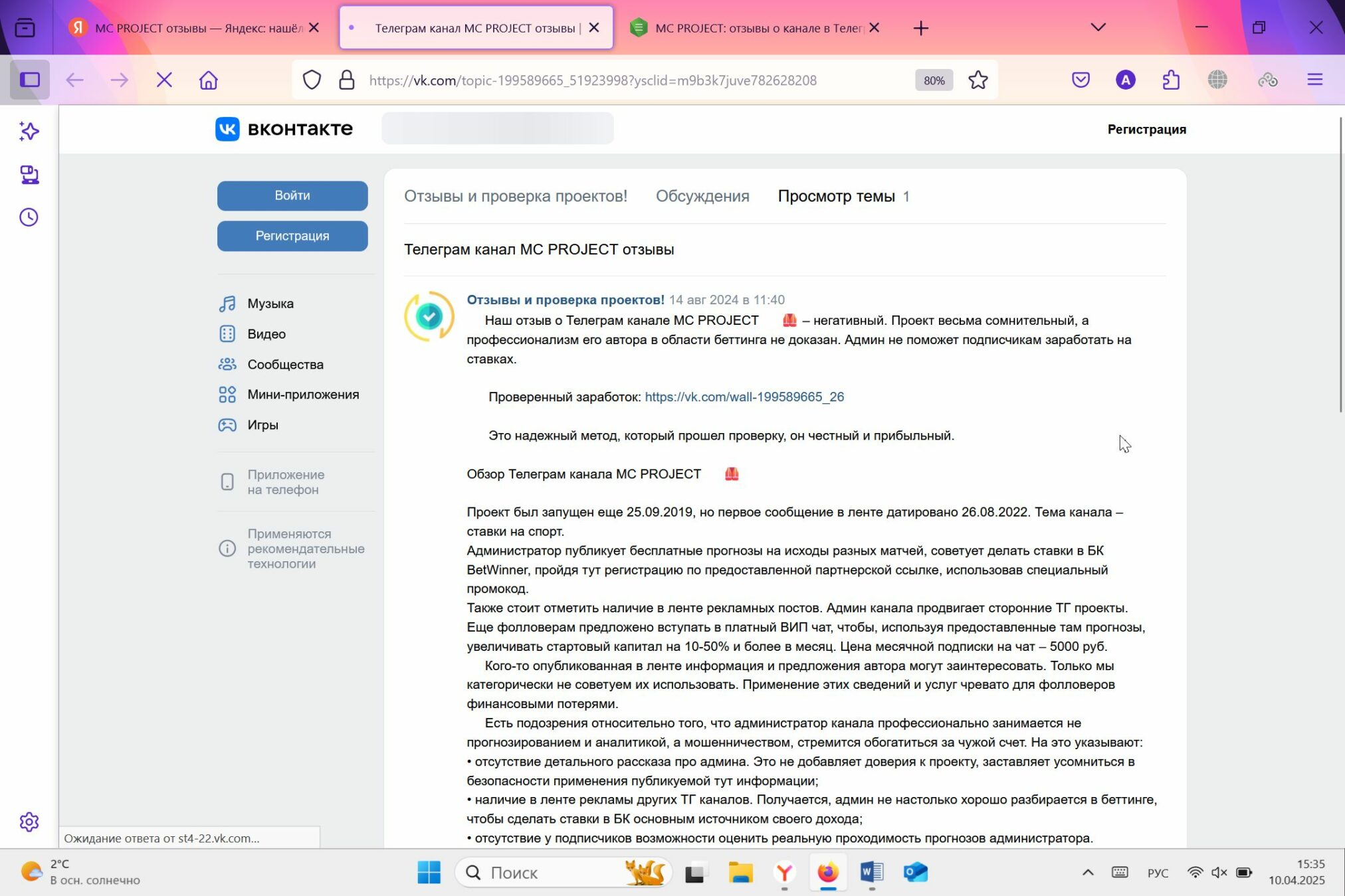This screenshot has height=896, width=1345.
Task: Open sidebar settings gear
Action: click(29, 822)
